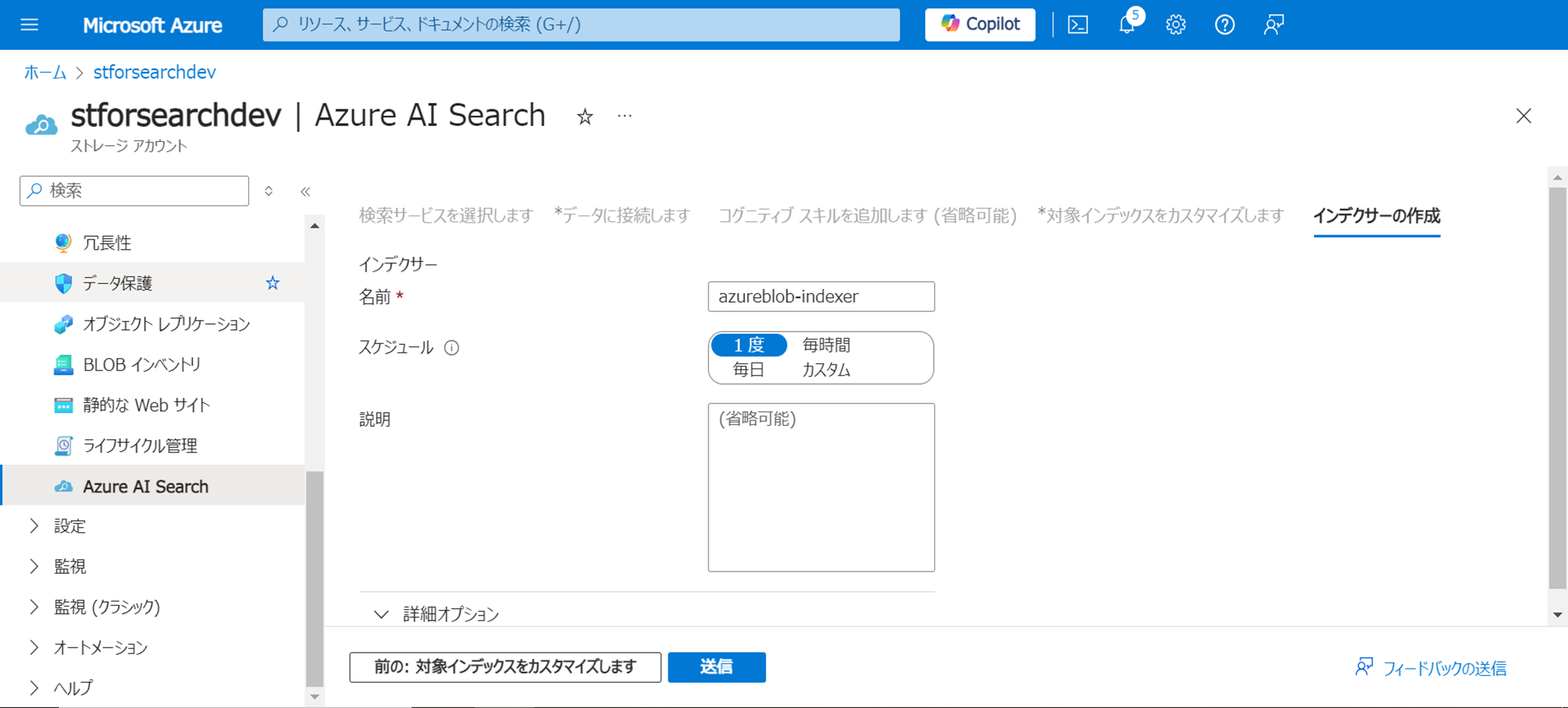1568x708 pixels.
Task: Click the sidebar scroll-up arrow
Action: 314,226
